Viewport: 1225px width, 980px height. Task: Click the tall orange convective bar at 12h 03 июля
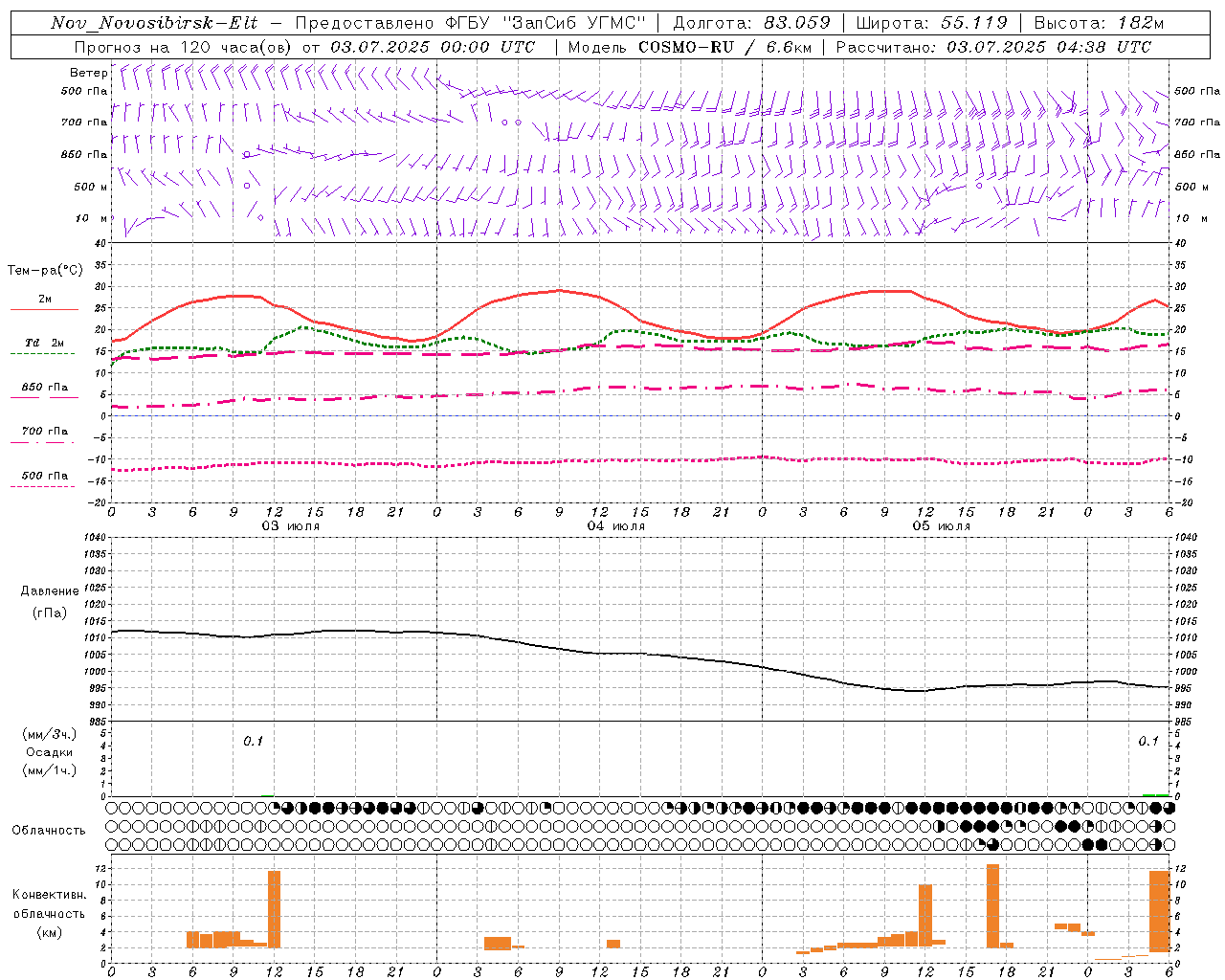coord(274,908)
